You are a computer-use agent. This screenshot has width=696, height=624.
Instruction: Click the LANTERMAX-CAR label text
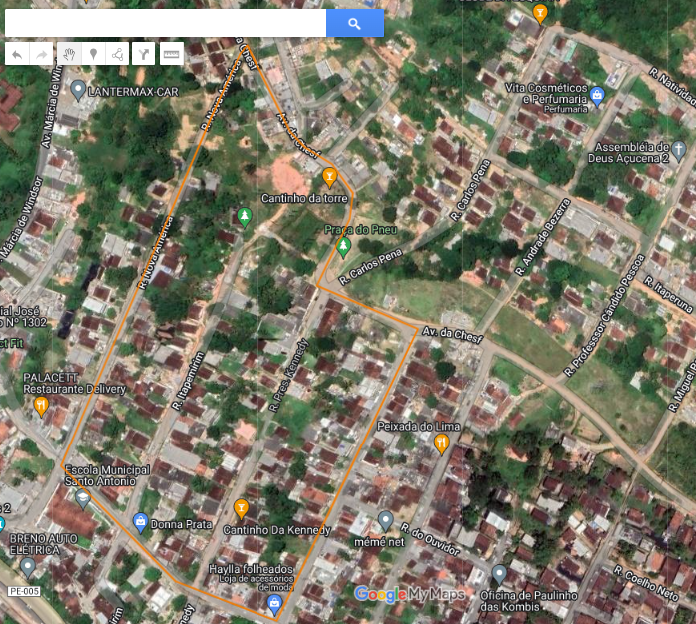coord(133,92)
